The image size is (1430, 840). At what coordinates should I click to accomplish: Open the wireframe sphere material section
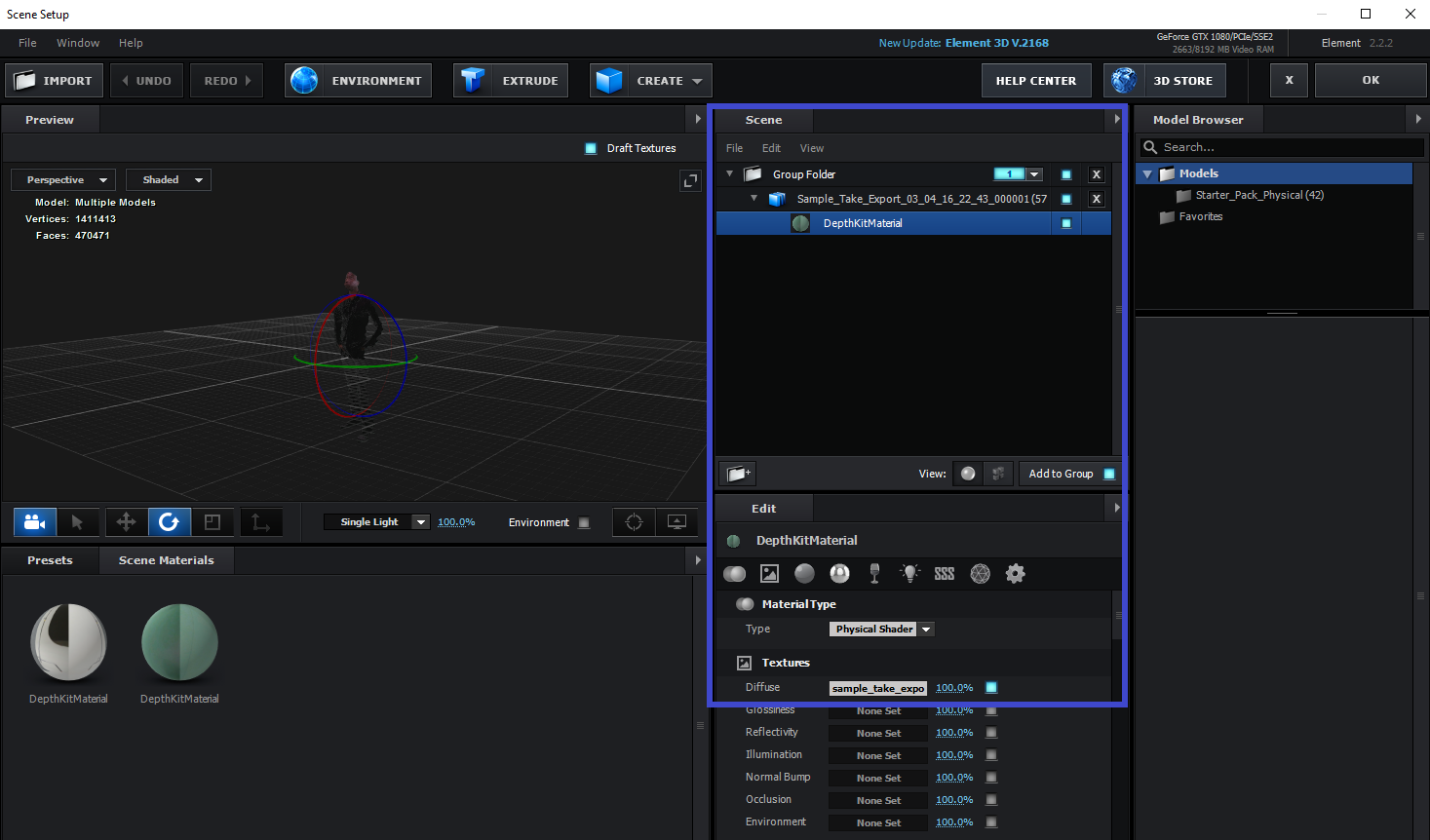[980, 574]
